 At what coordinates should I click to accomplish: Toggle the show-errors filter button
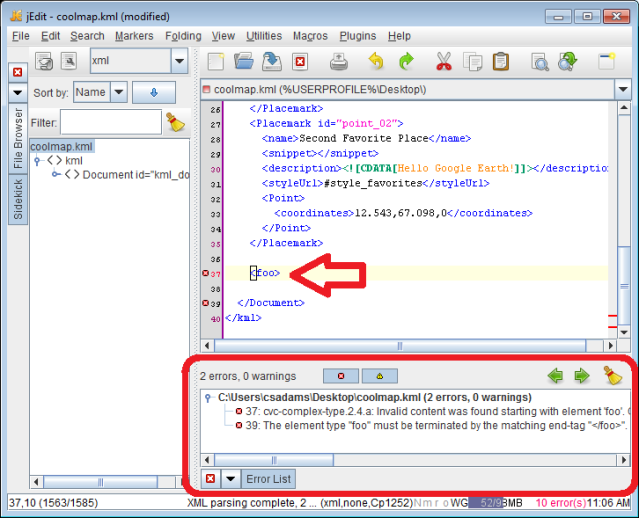[x=341, y=376]
